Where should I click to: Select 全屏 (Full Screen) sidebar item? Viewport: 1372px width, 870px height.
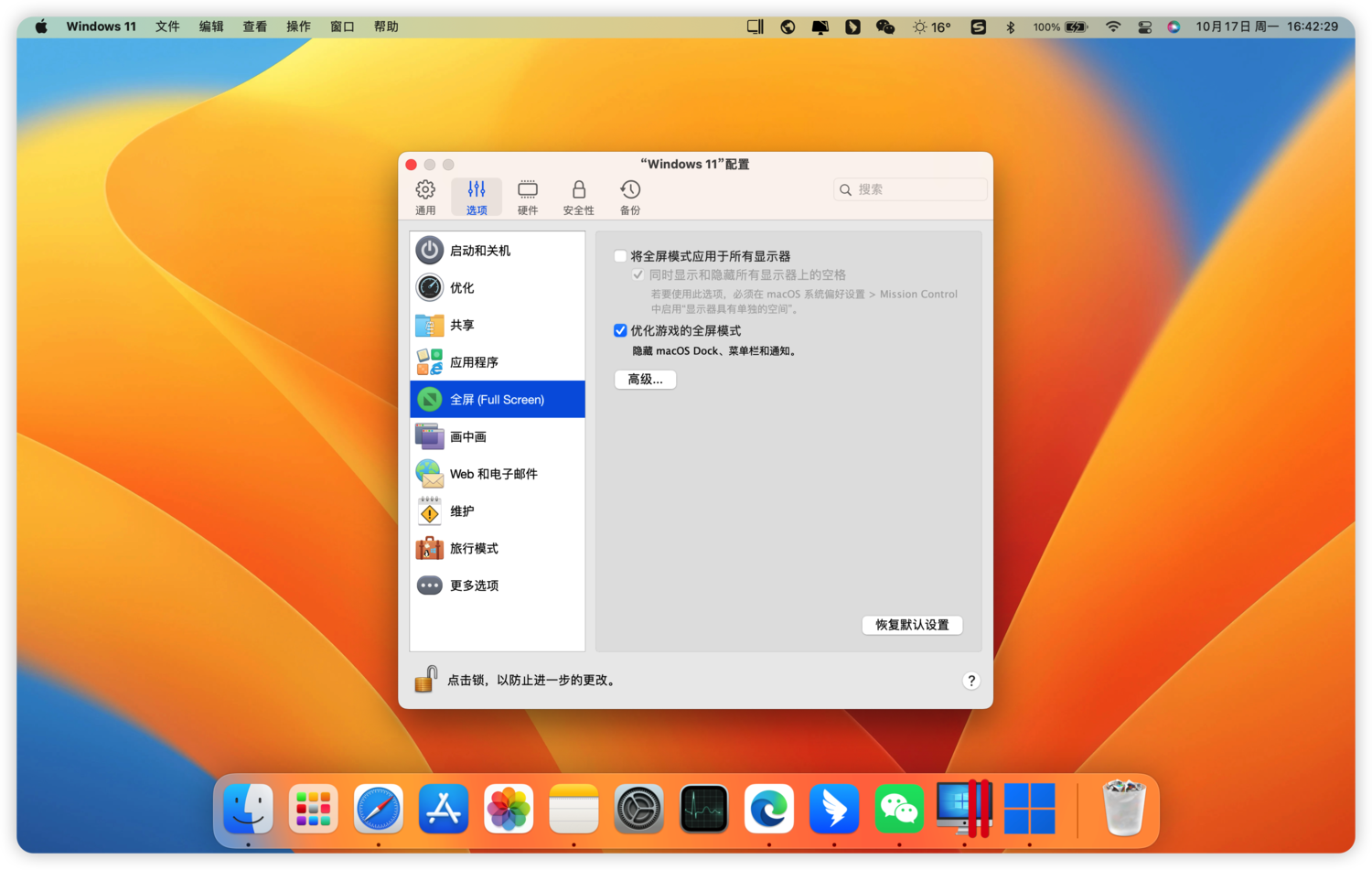point(498,400)
